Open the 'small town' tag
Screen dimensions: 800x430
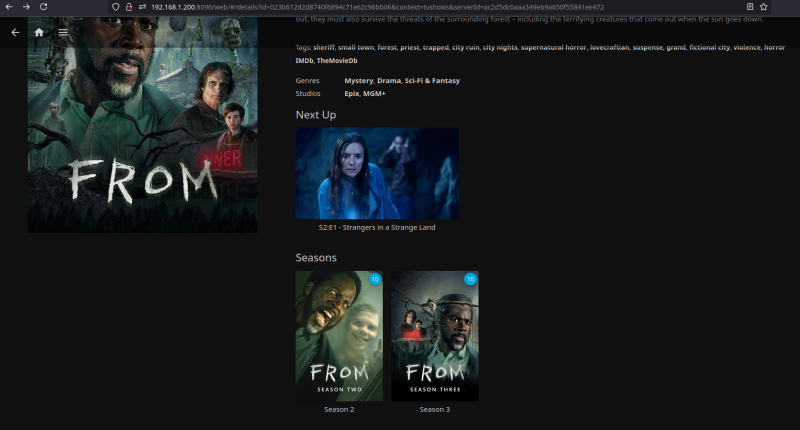[356, 47]
